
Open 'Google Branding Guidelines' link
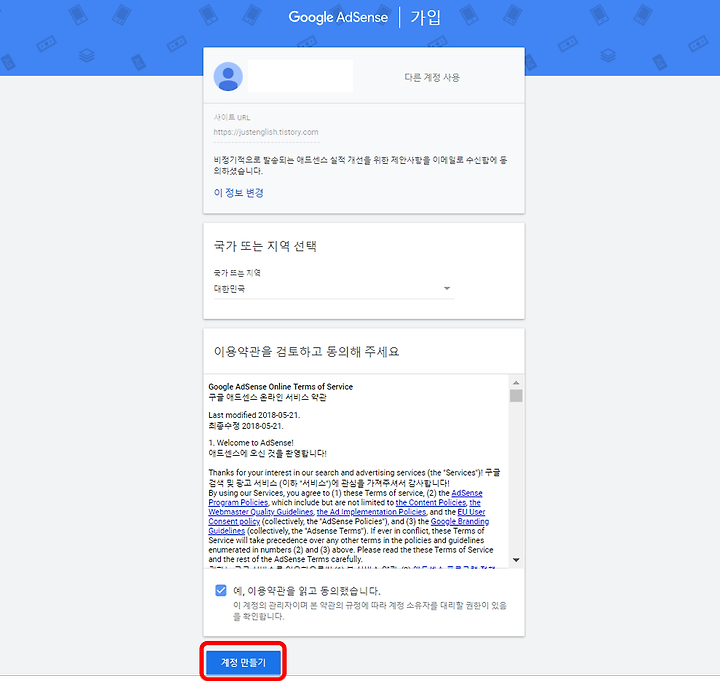tap(460, 522)
